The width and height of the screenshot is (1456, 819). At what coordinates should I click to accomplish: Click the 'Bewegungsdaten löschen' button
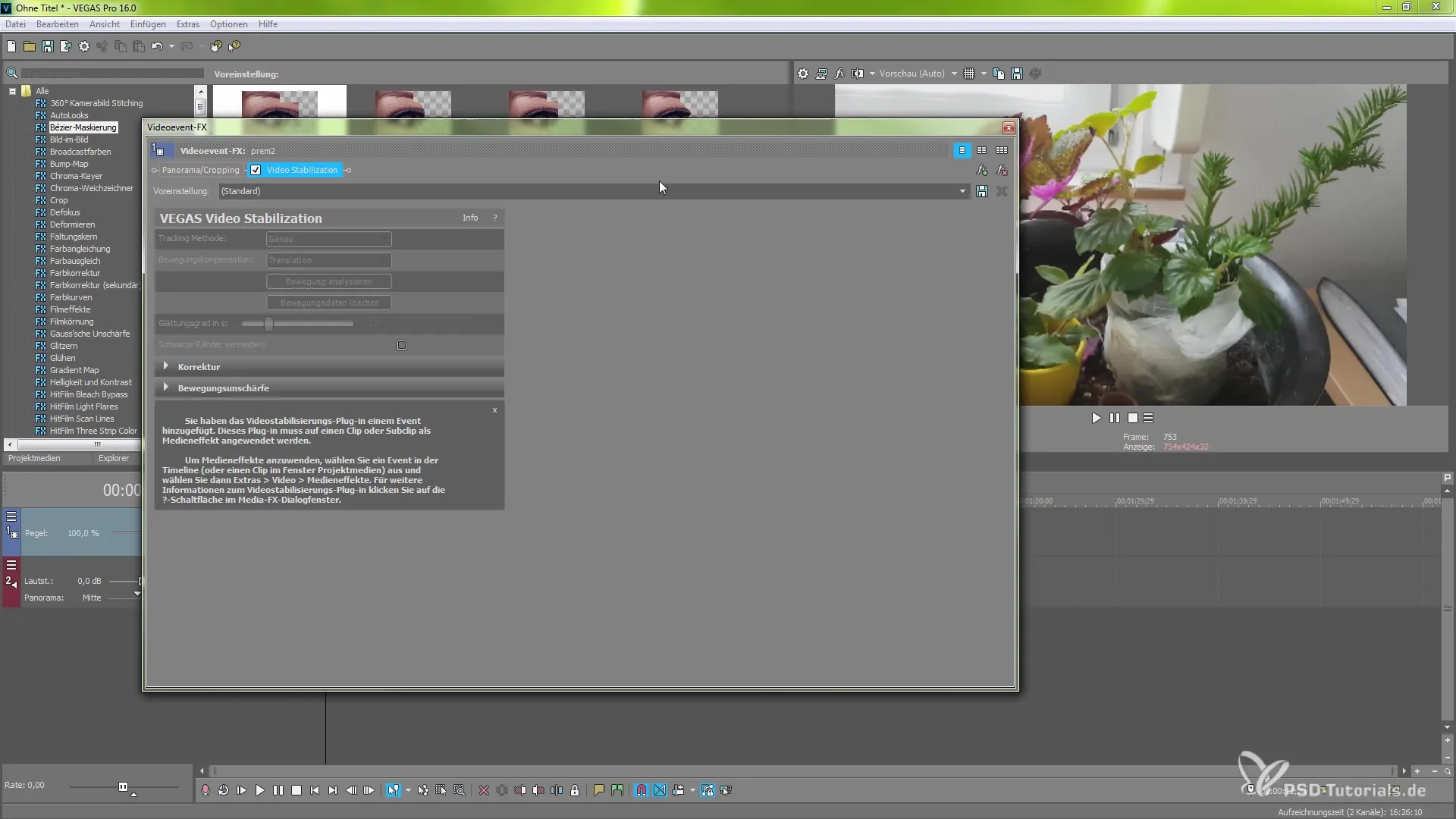point(328,303)
